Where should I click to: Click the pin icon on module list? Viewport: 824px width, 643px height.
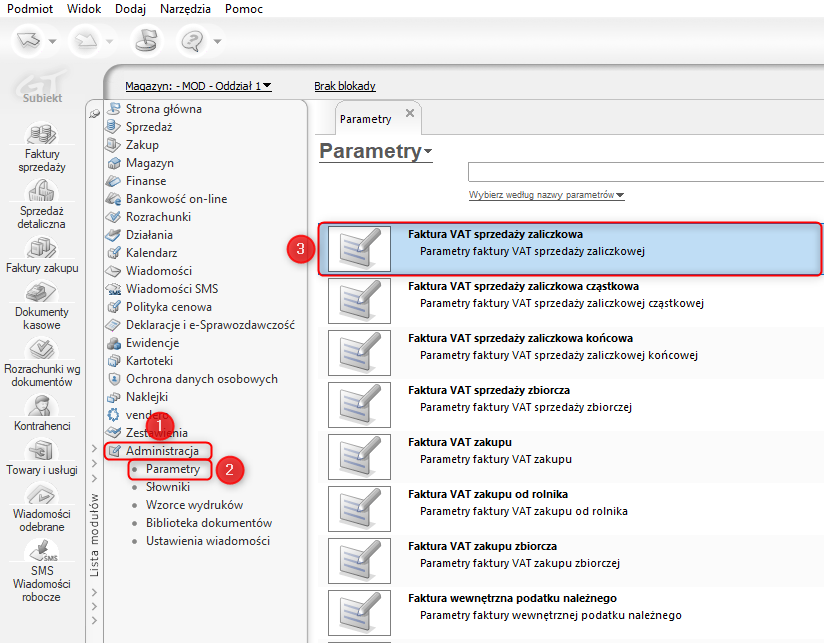coord(95,113)
